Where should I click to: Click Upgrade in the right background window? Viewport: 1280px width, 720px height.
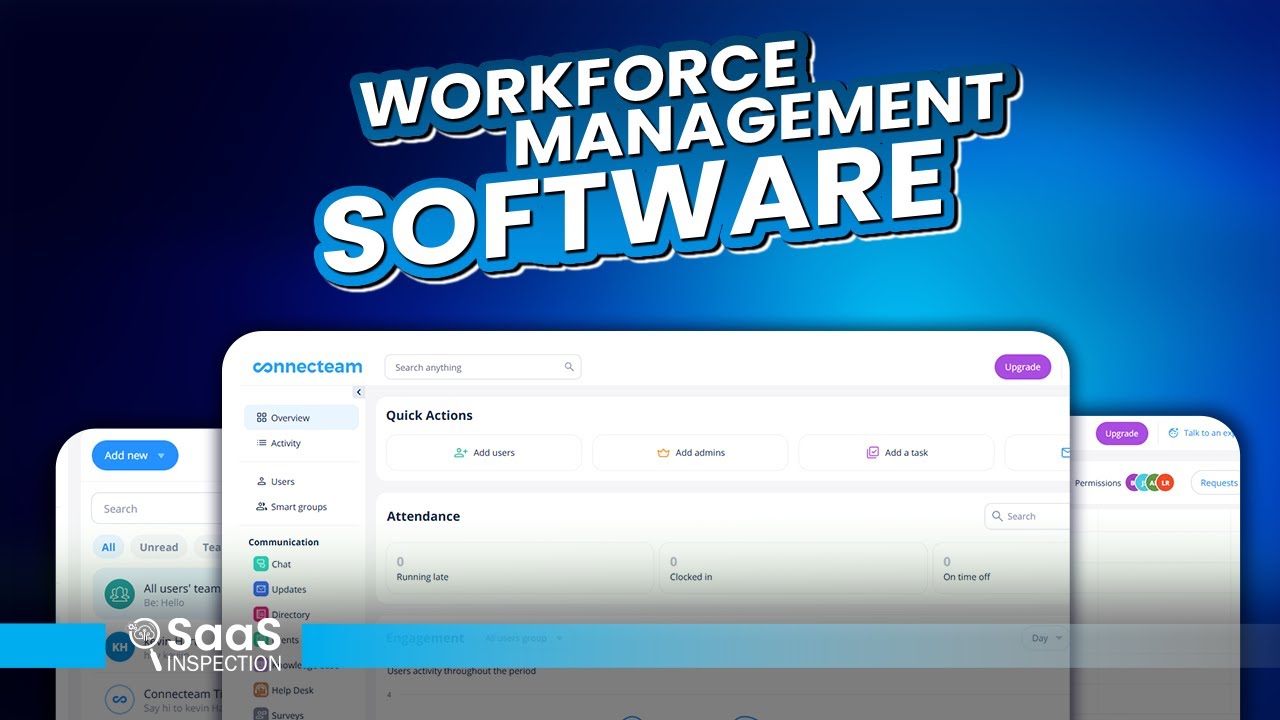tap(1121, 433)
